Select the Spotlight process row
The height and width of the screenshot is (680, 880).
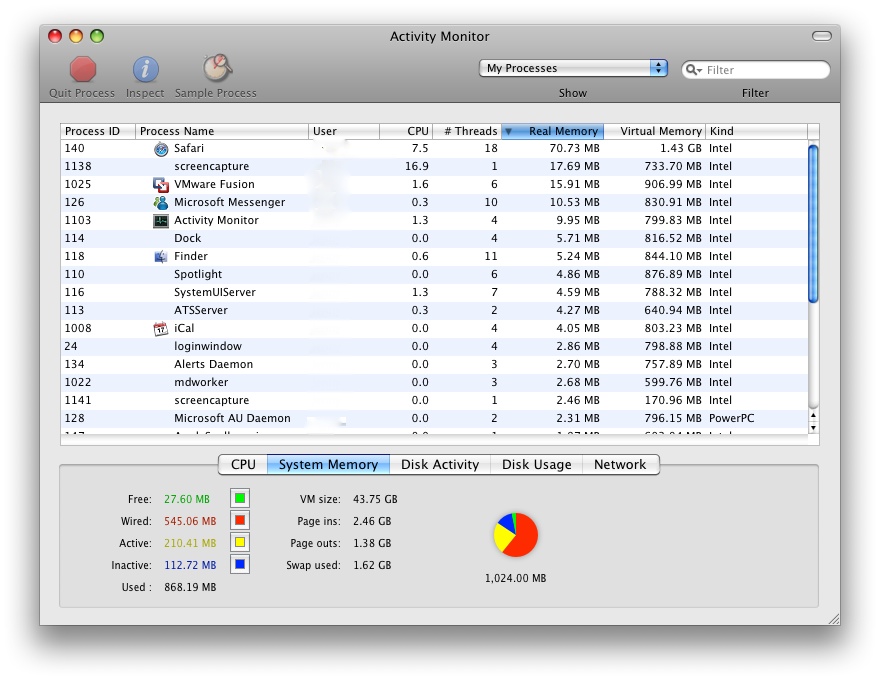click(x=434, y=274)
